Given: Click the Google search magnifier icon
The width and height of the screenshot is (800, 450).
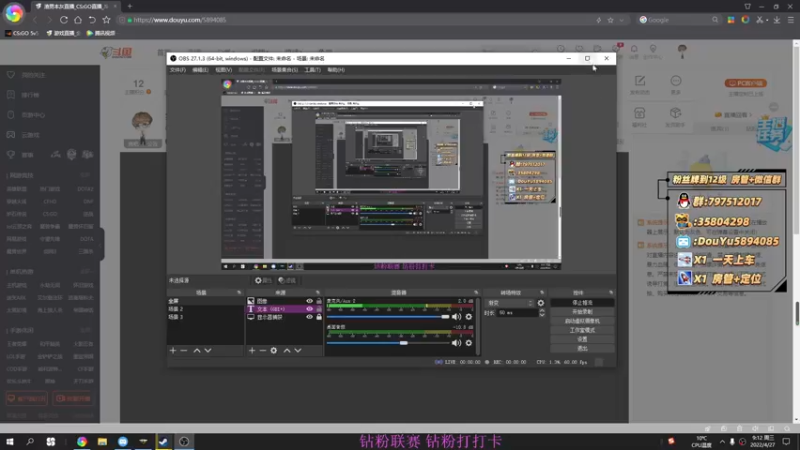Looking at the screenshot, I should point(715,20).
